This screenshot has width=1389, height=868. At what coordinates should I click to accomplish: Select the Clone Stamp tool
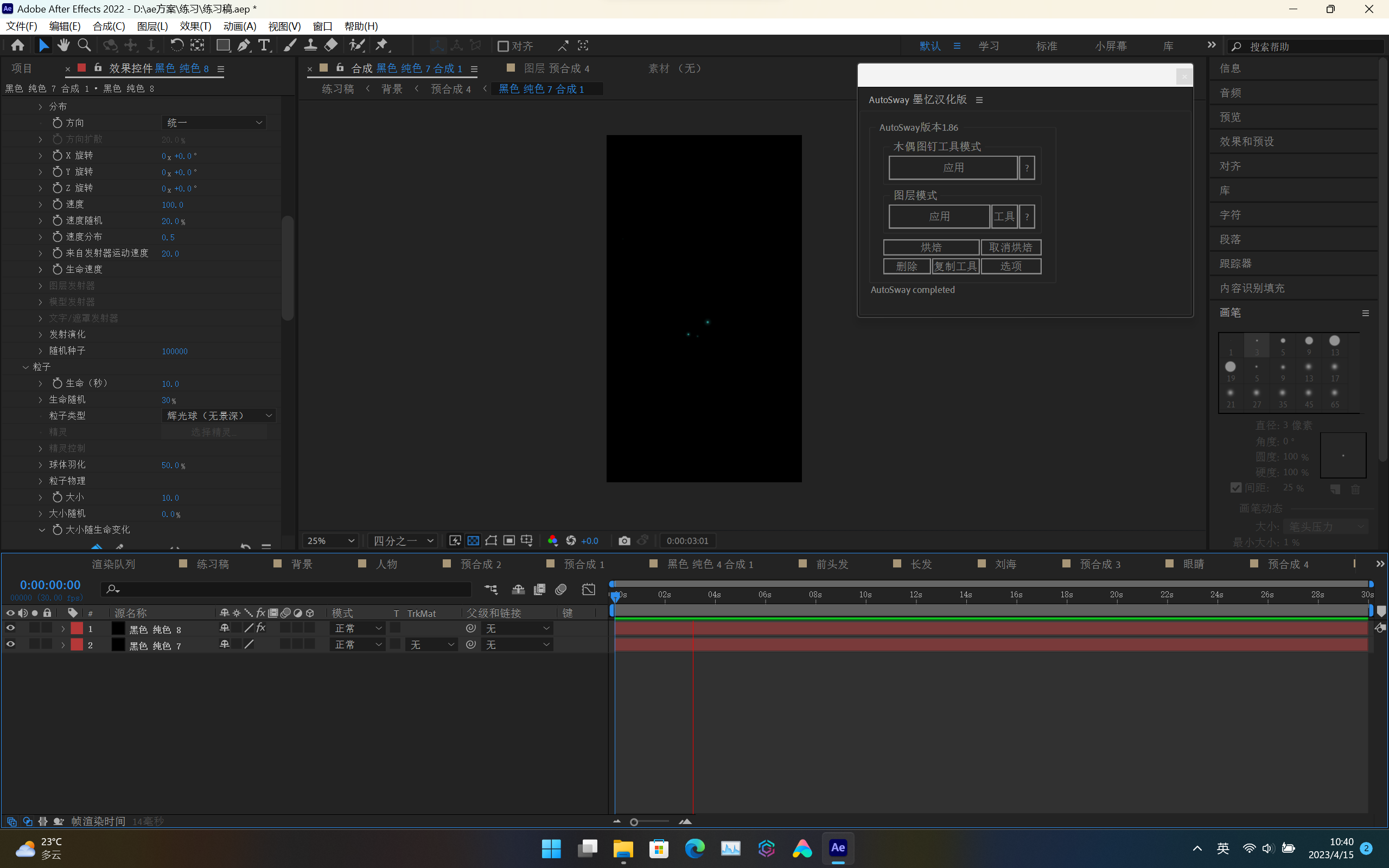pos(310,46)
